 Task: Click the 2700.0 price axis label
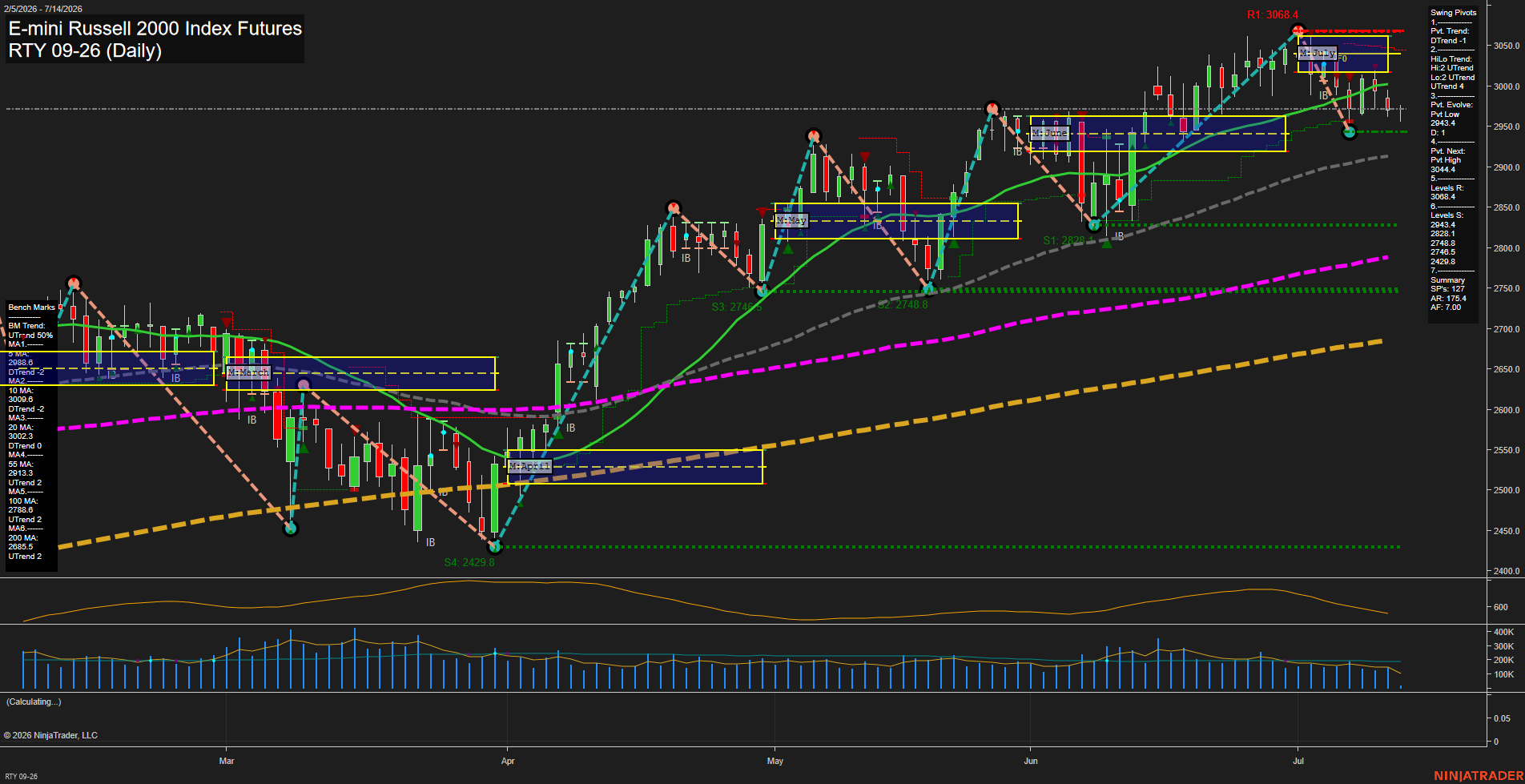click(1507, 329)
